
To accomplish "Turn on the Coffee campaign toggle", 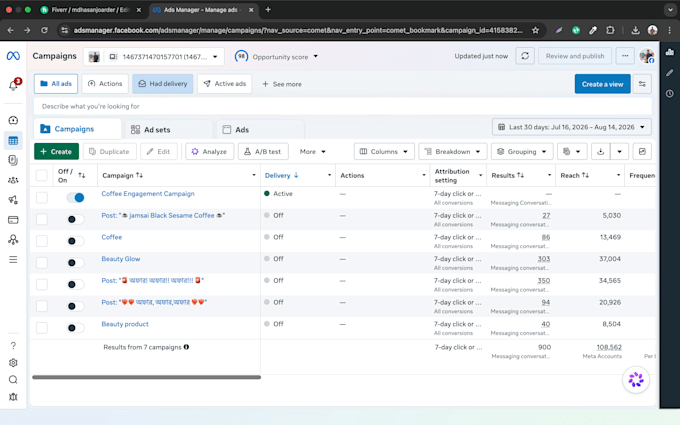I will click(x=75, y=241).
